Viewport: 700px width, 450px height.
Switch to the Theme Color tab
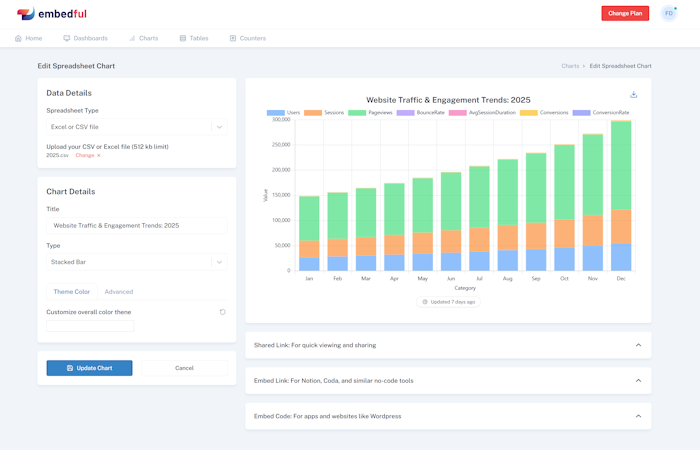71,292
